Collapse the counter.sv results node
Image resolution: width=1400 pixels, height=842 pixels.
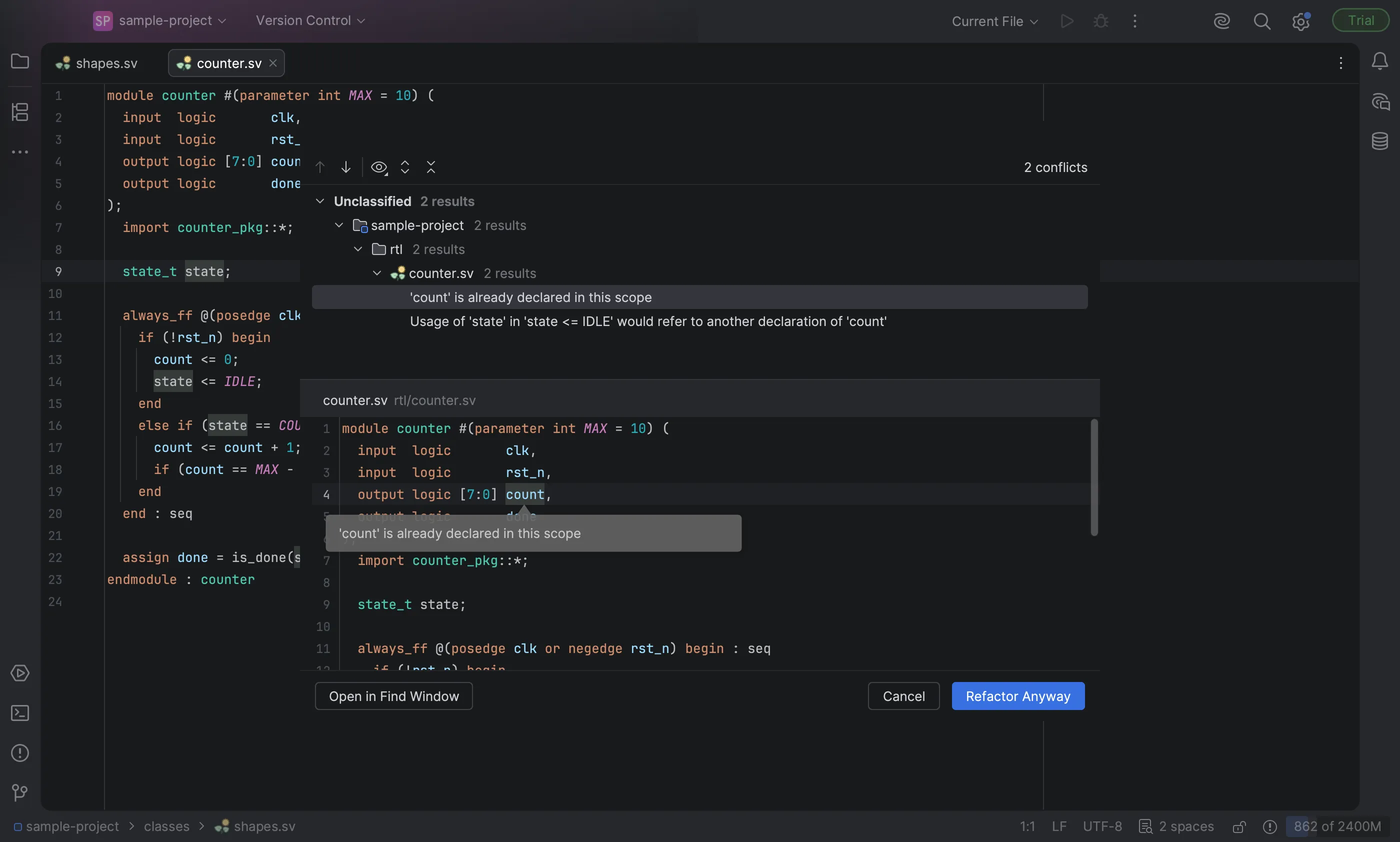pos(376,273)
